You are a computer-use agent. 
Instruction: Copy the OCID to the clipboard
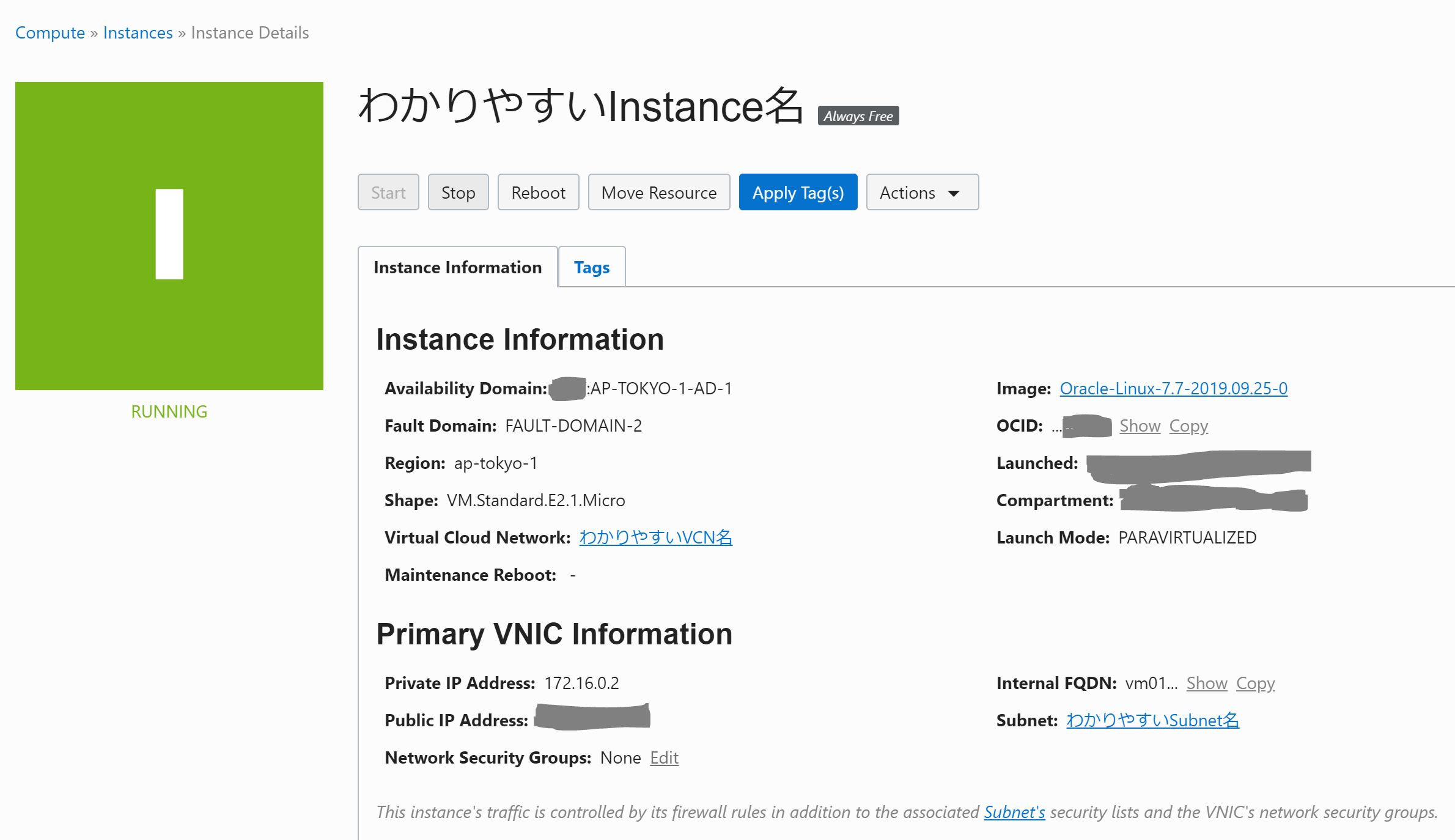tap(1188, 426)
